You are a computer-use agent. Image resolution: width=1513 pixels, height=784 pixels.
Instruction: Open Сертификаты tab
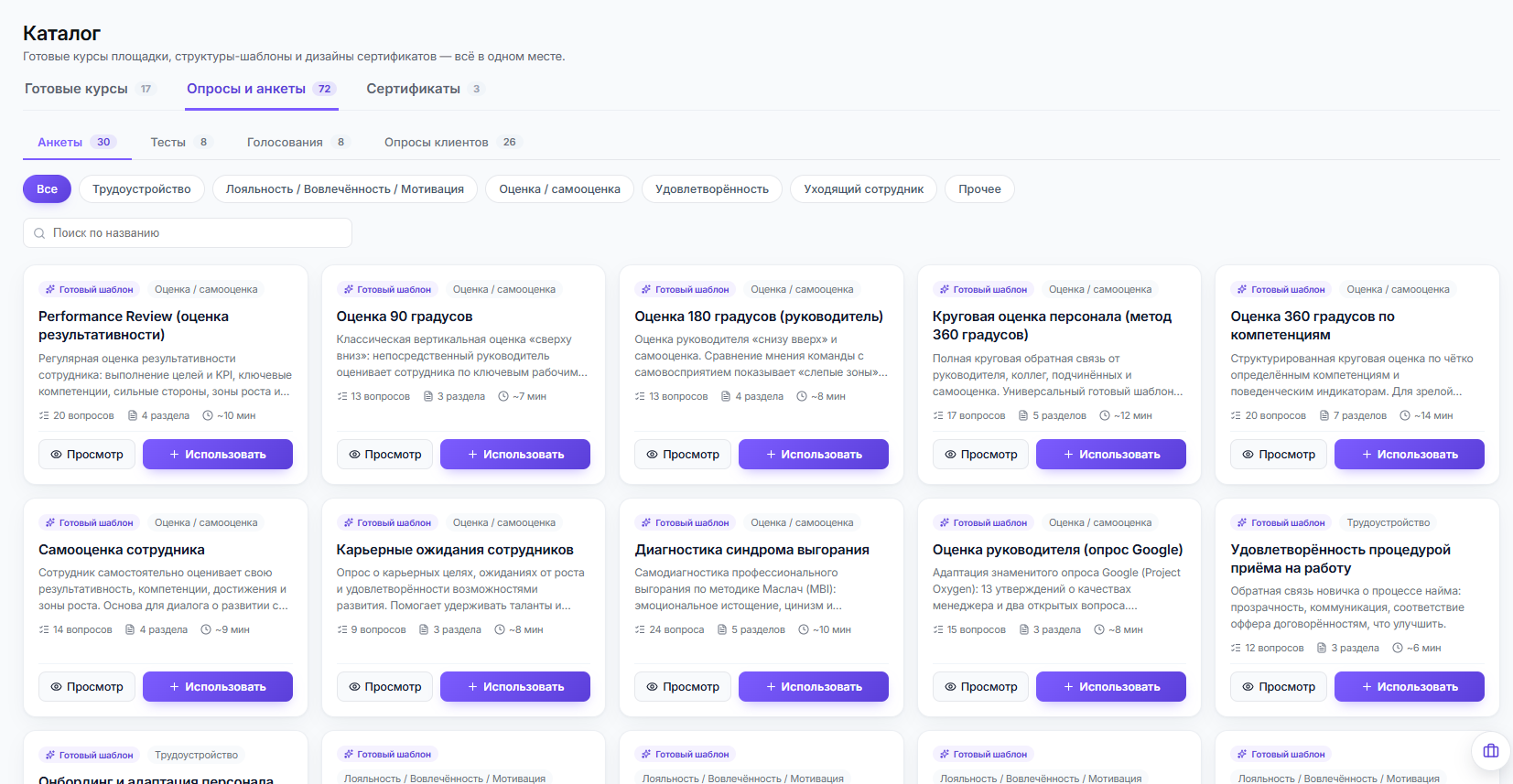[425, 89]
